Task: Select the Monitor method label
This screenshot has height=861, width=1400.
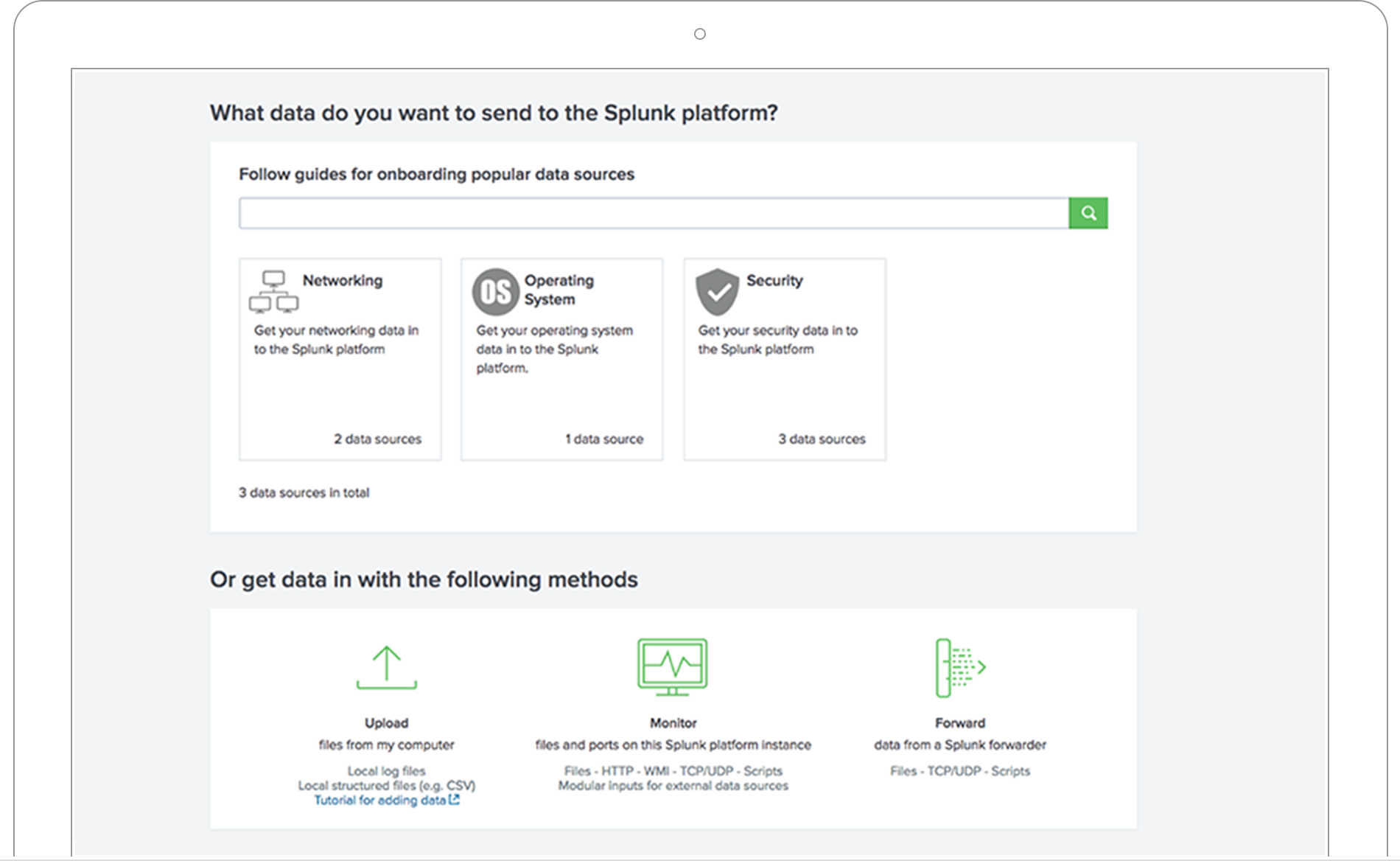Action: pyautogui.click(x=673, y=723)
